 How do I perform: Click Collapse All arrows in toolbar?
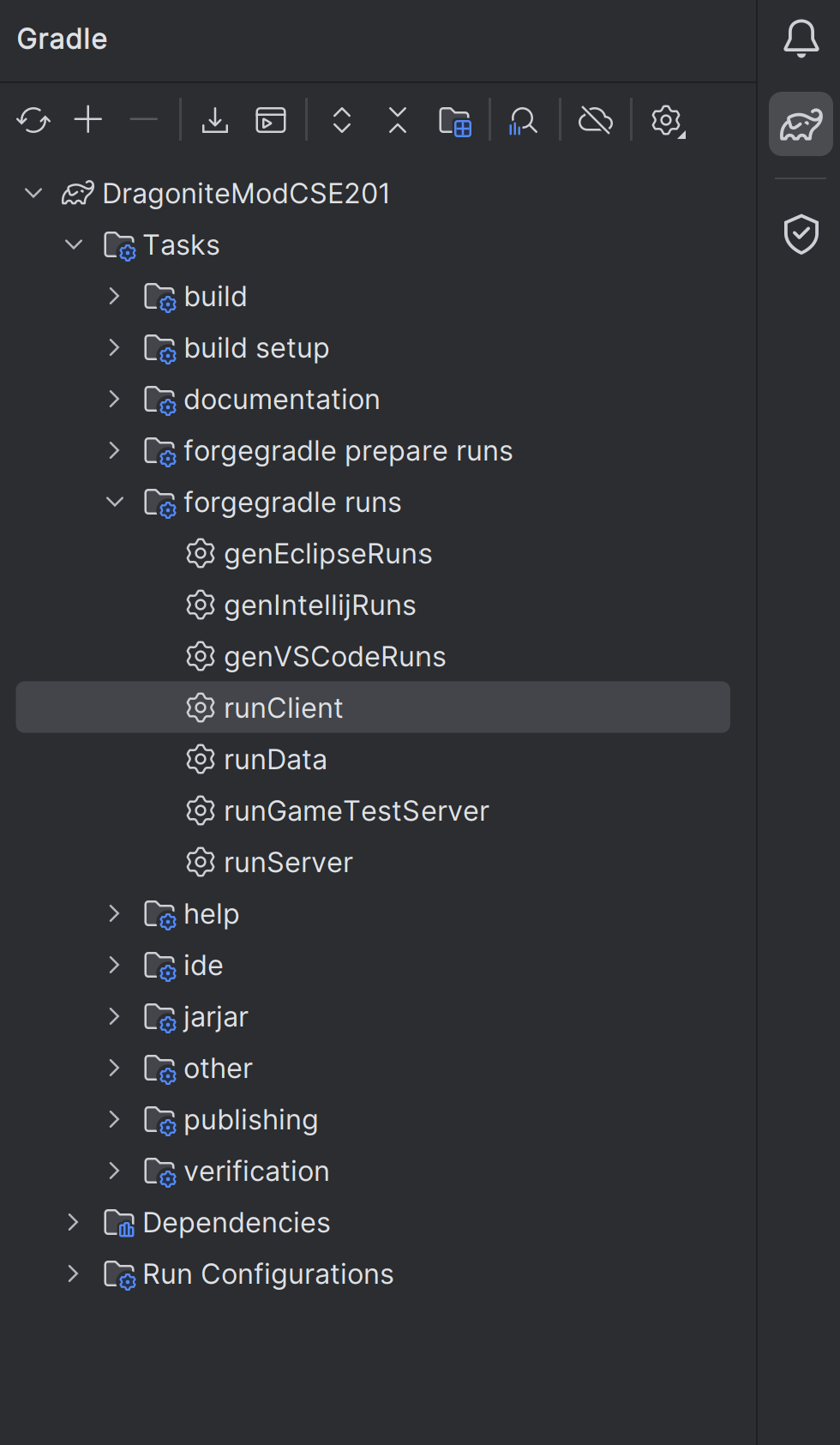click(398, 121)
